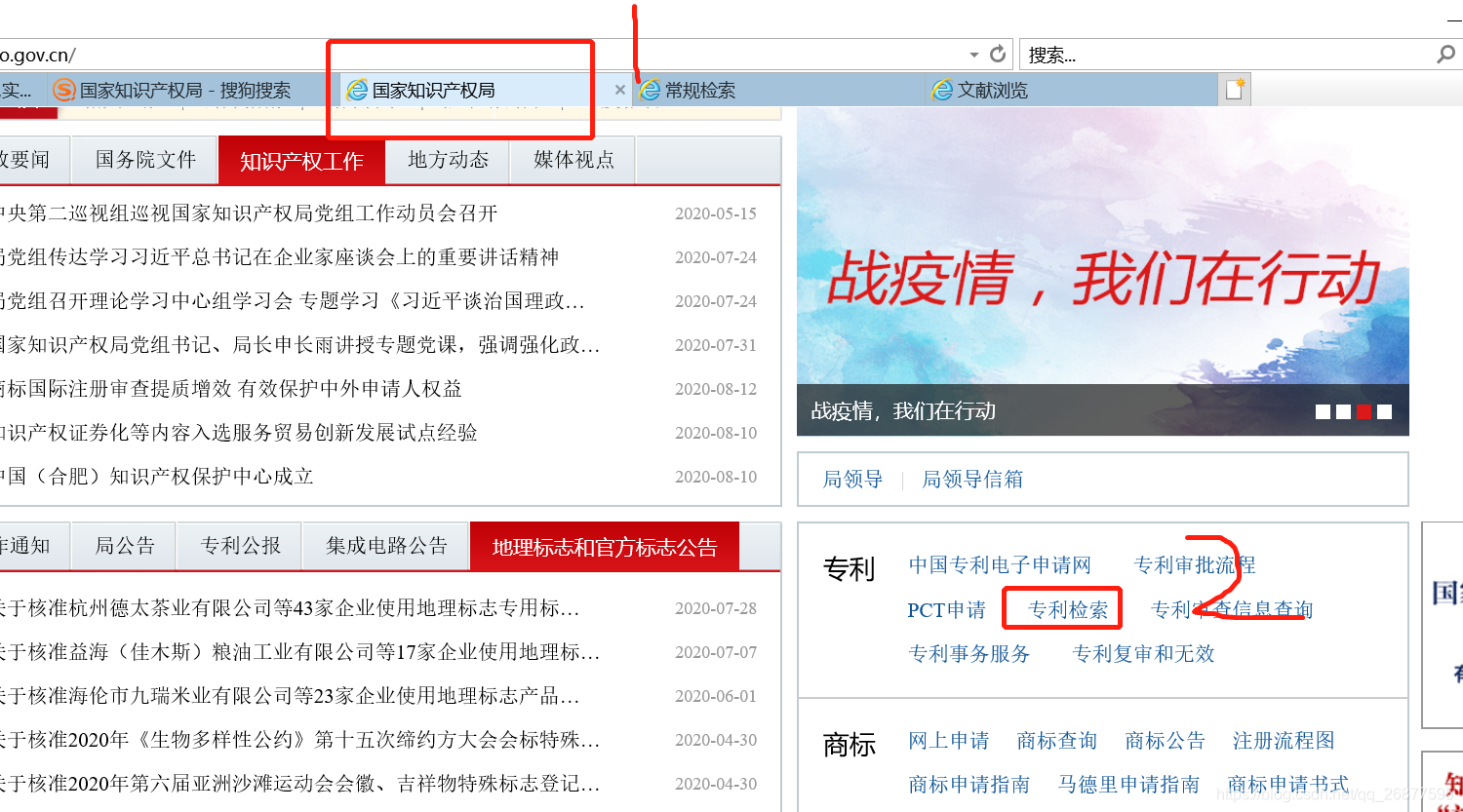Open the 媒体视点 news tab
This screenshot has height=812, width=1463.
[573, 160]
